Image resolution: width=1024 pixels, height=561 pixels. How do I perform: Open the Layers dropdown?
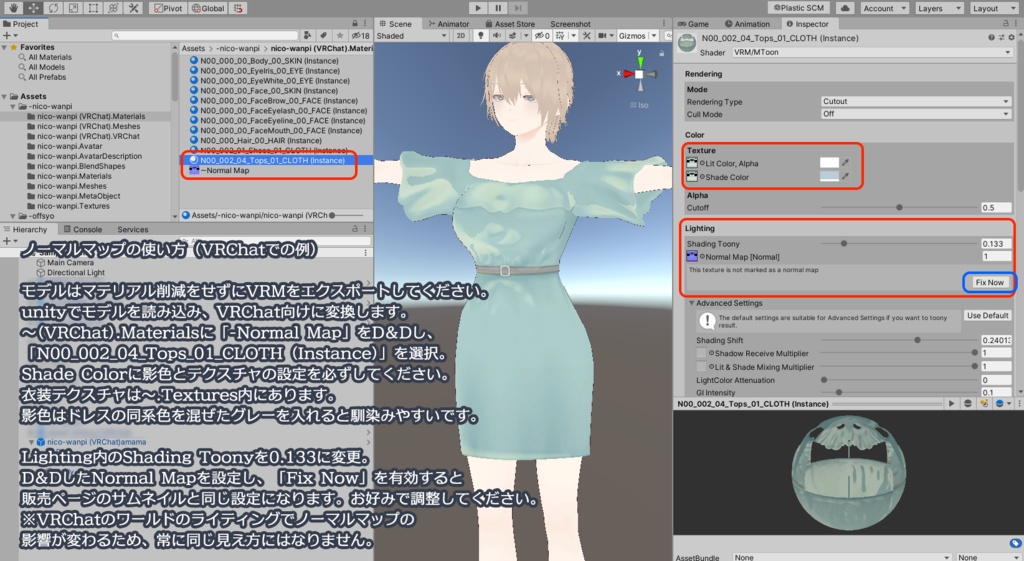pos(938,8)
